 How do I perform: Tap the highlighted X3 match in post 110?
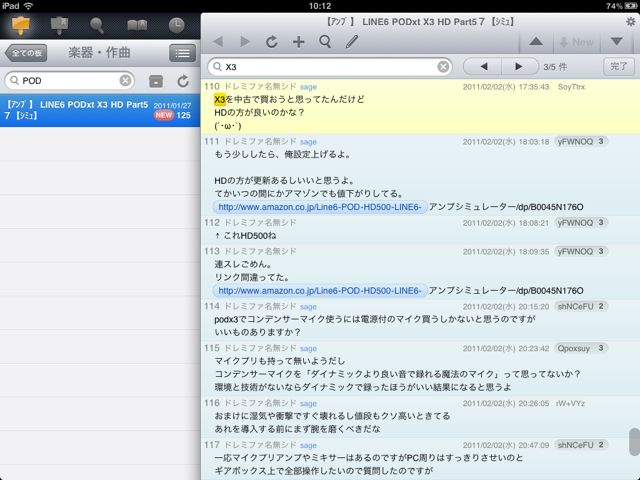(220, 100)
